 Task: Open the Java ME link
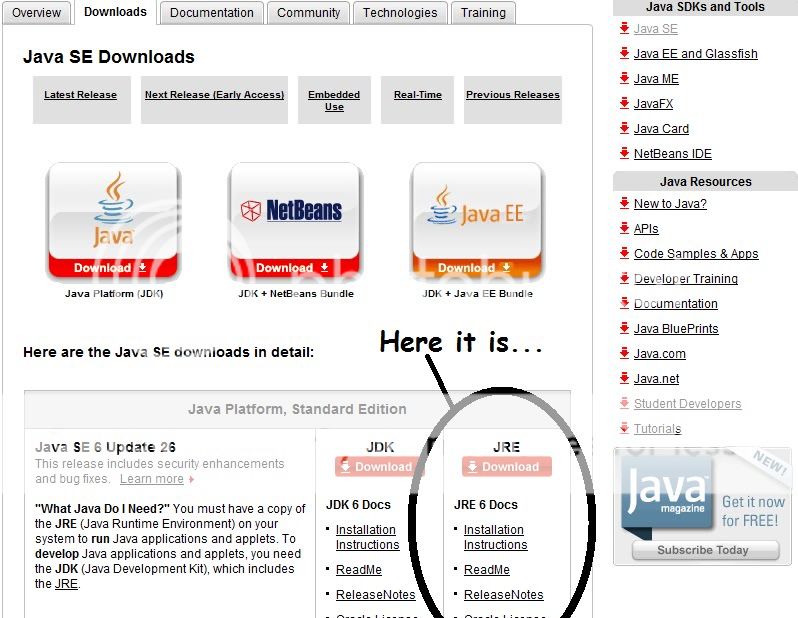pyautogui.click(x=656, y=79)
